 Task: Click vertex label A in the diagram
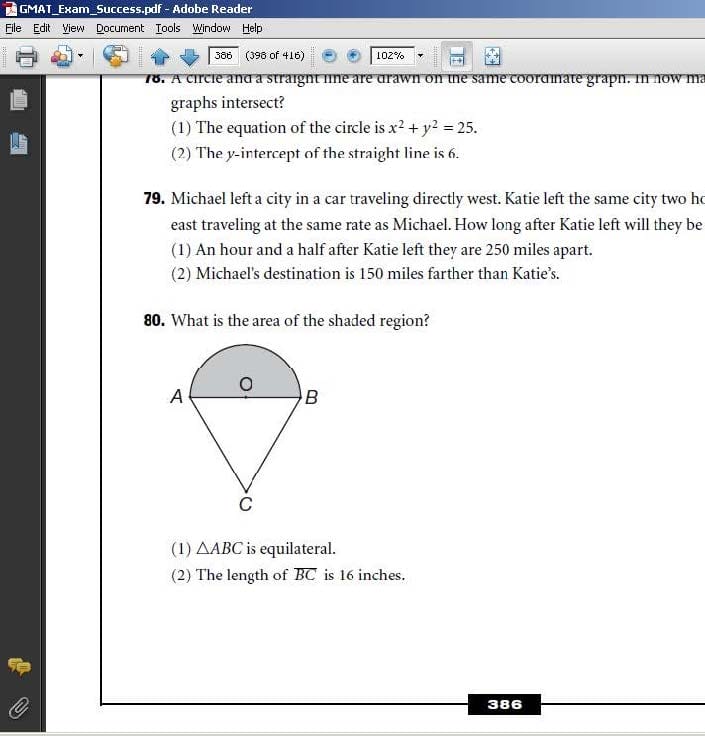pos(177,397)
